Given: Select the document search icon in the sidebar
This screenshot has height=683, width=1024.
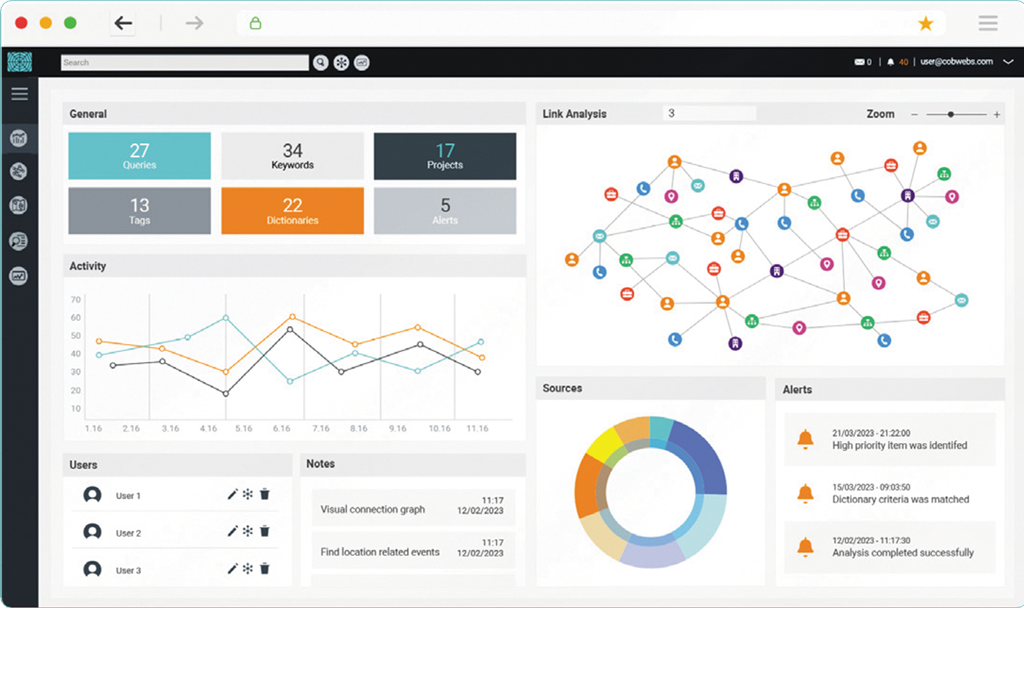Looking at the screenshot, I should (19, 240).
